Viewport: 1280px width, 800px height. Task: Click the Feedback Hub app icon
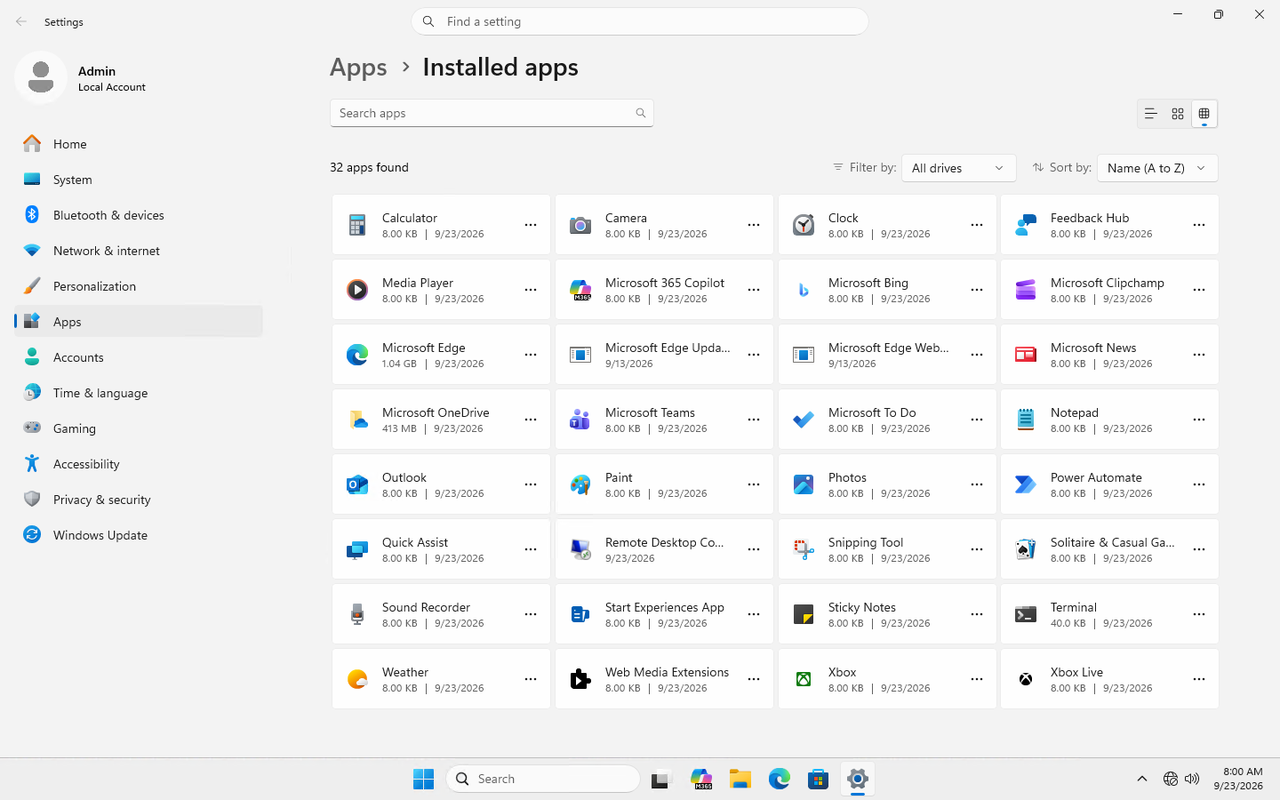[x=1025, y=225]
